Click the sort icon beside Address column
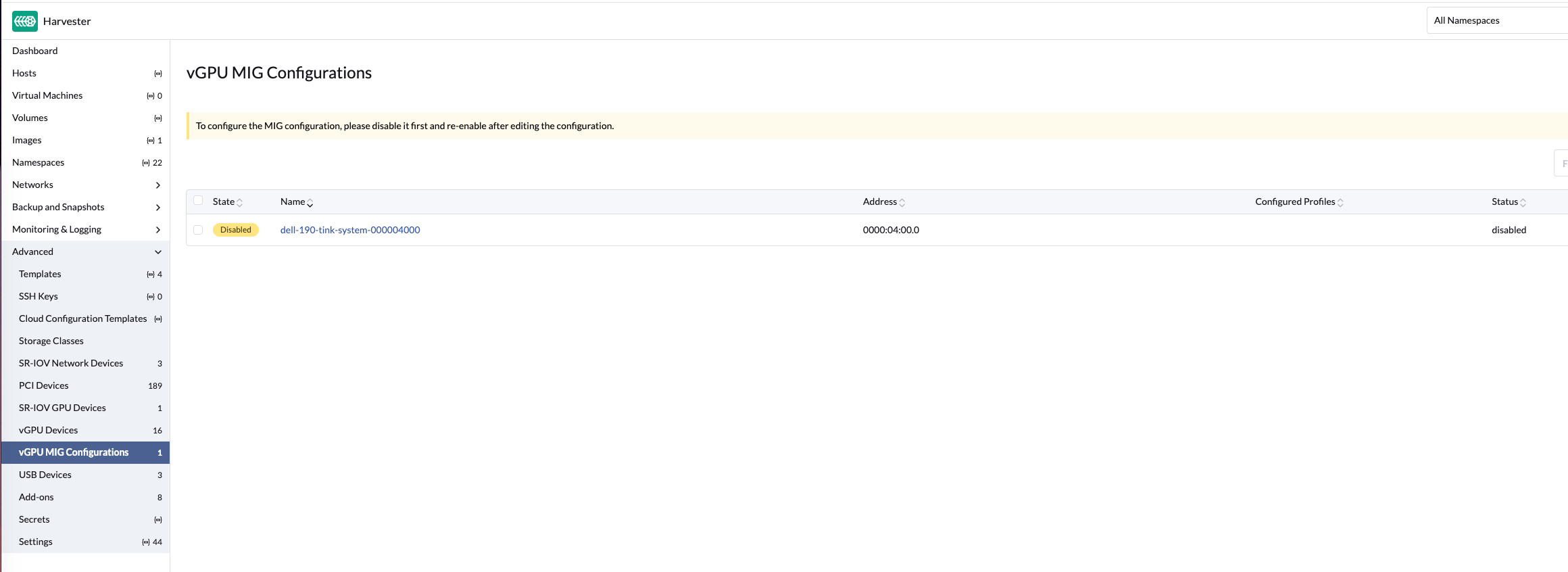This screenshot has width=1568, height=572. tap(902, 203)
